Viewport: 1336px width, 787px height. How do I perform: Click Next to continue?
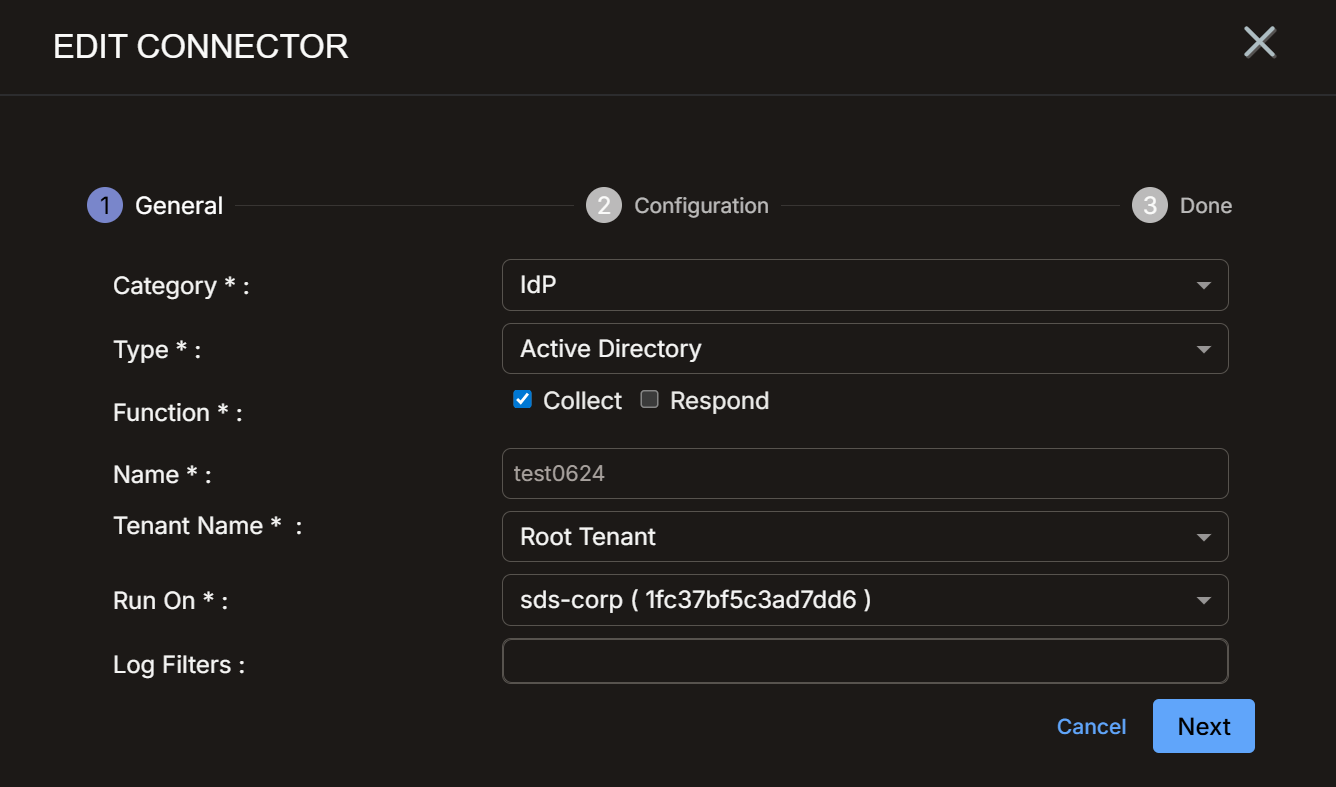click(1204, 726)
